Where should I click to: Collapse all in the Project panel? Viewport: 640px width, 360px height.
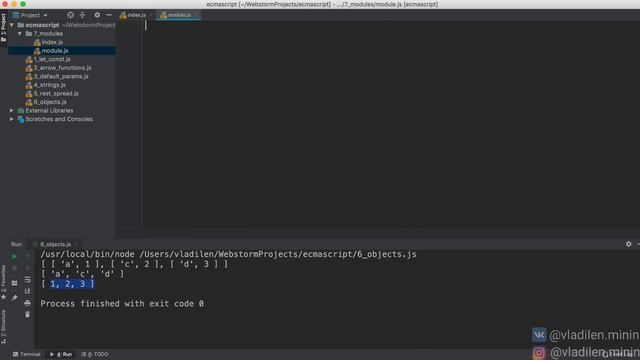tap(82, 15)
